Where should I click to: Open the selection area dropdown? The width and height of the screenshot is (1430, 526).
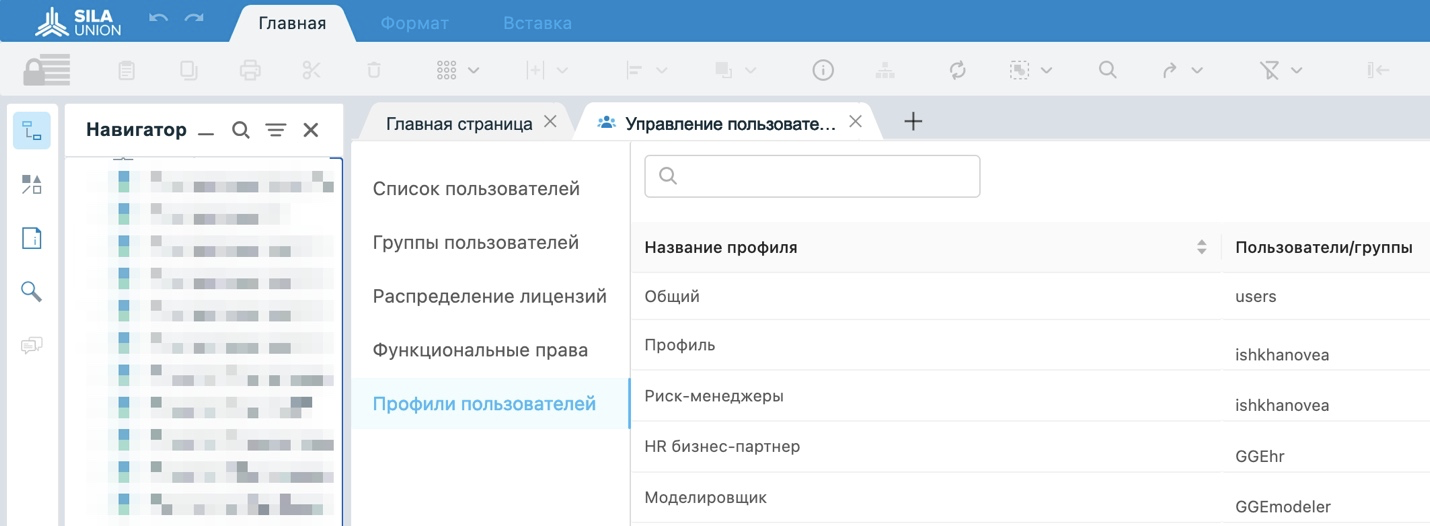point(1030,70)
